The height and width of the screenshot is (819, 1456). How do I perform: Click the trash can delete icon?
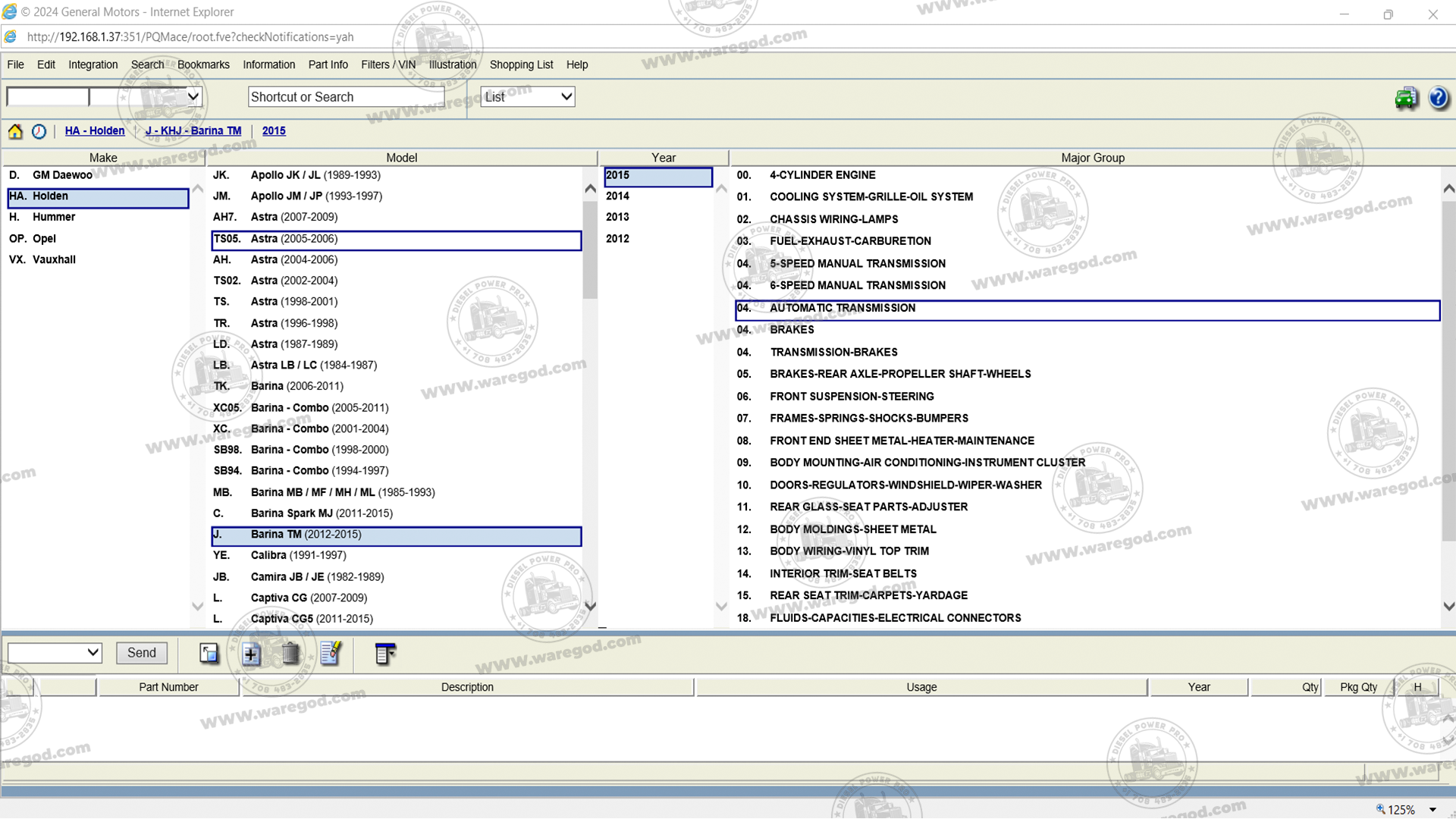pyautogui.click(x=290, y=654)
